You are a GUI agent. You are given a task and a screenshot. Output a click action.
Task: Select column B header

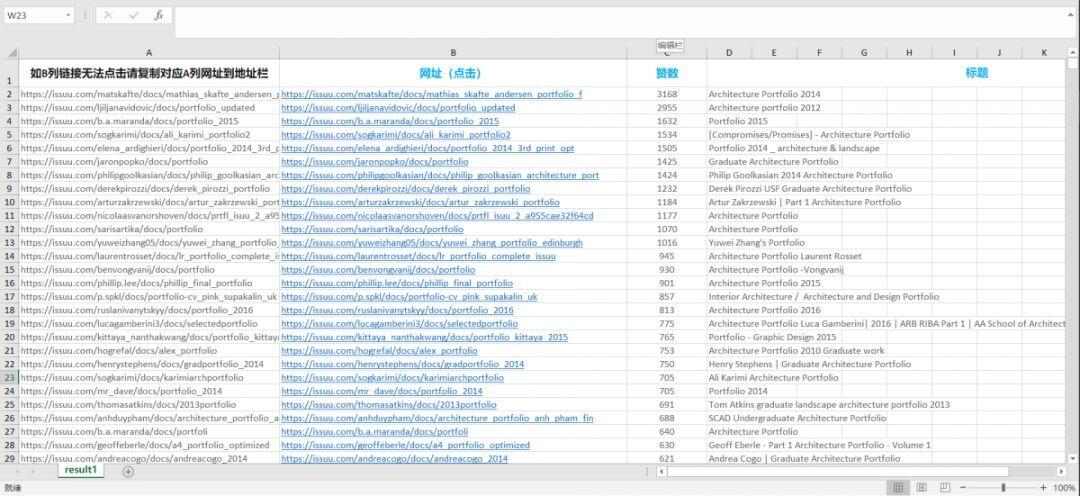pos(453,52)
